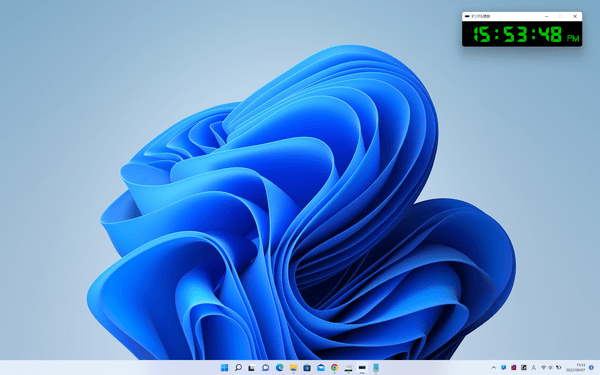This screenshot has height=375, width=600.
Task: Open the digital clock window's title bar icon menu
Action: click(x=467, y=16)
